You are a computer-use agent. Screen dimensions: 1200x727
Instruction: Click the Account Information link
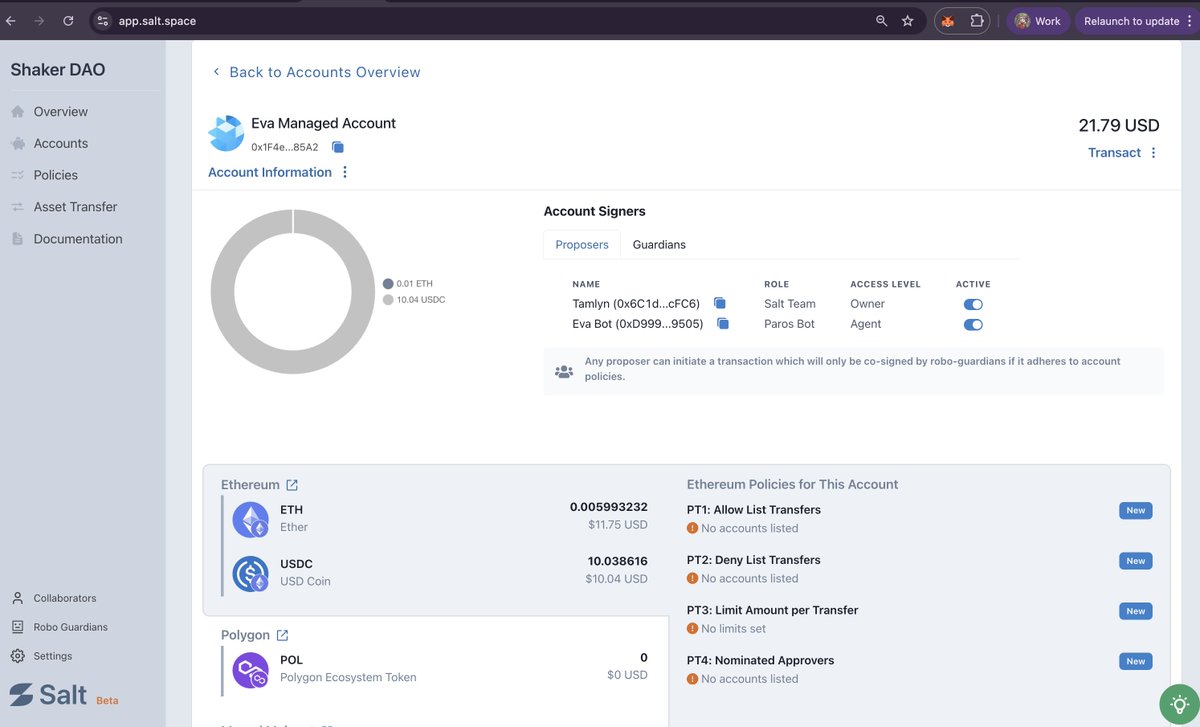pyautogui.click(x=270, y=172)
